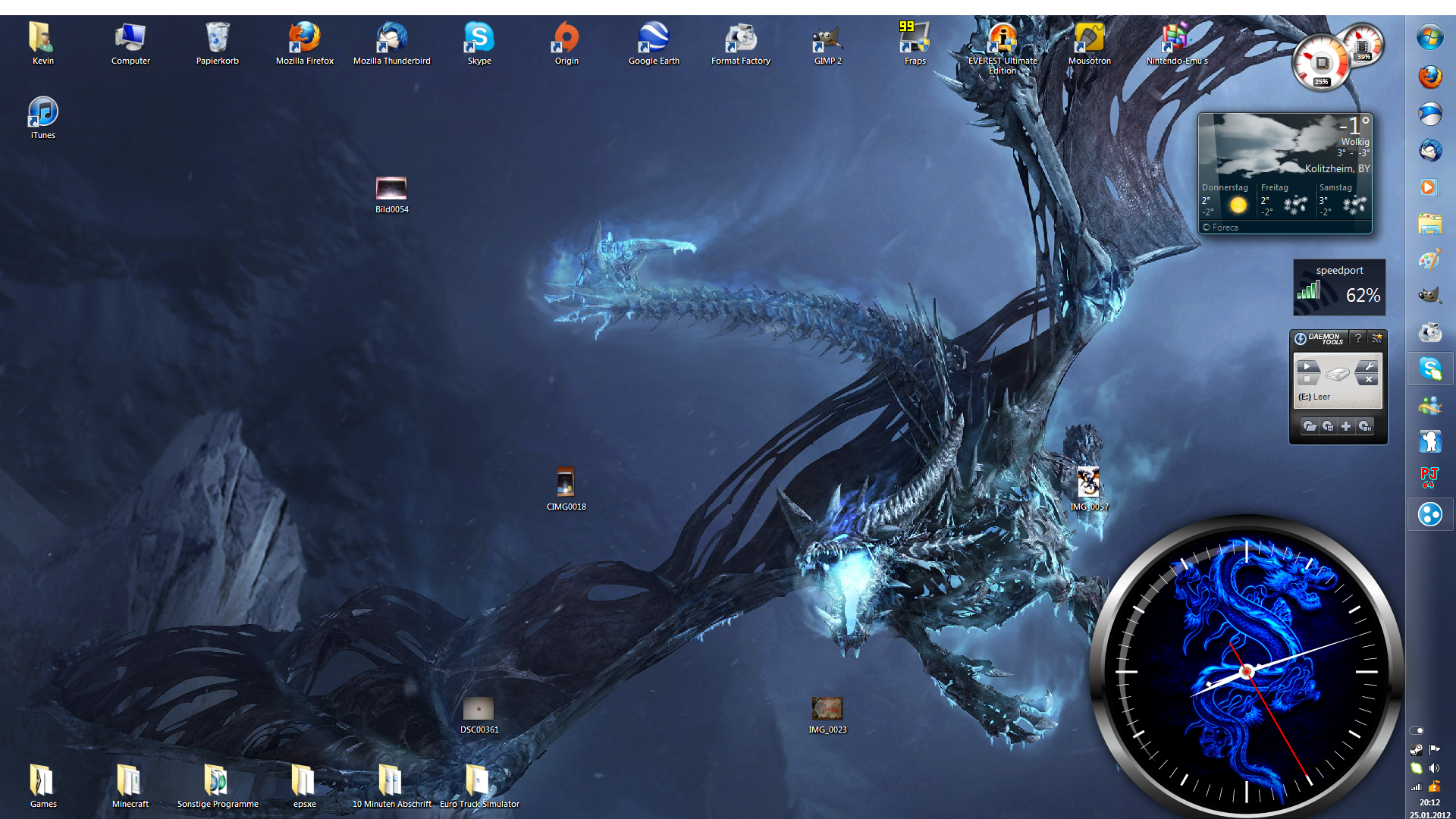Launch Mozilla Thunderbird from the desktop shortcut

point(392,44)
